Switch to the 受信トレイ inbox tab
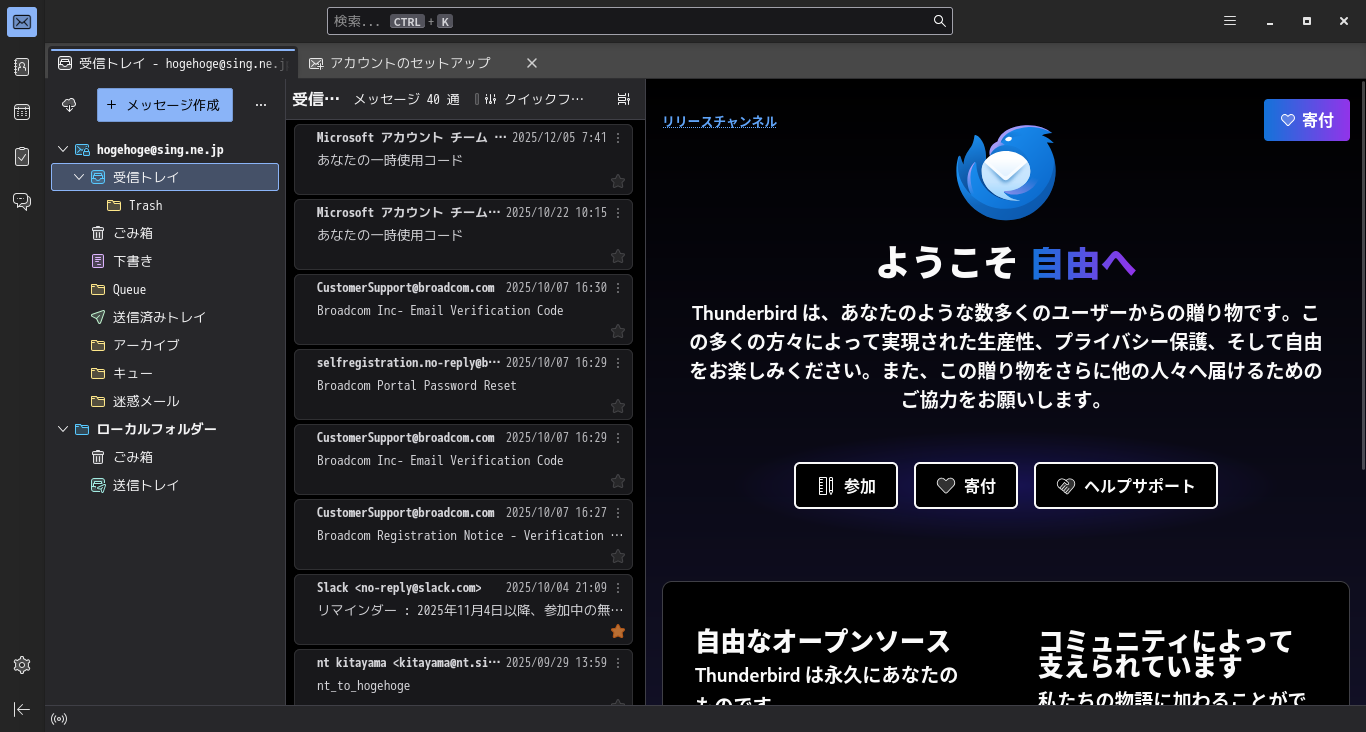 172,63
